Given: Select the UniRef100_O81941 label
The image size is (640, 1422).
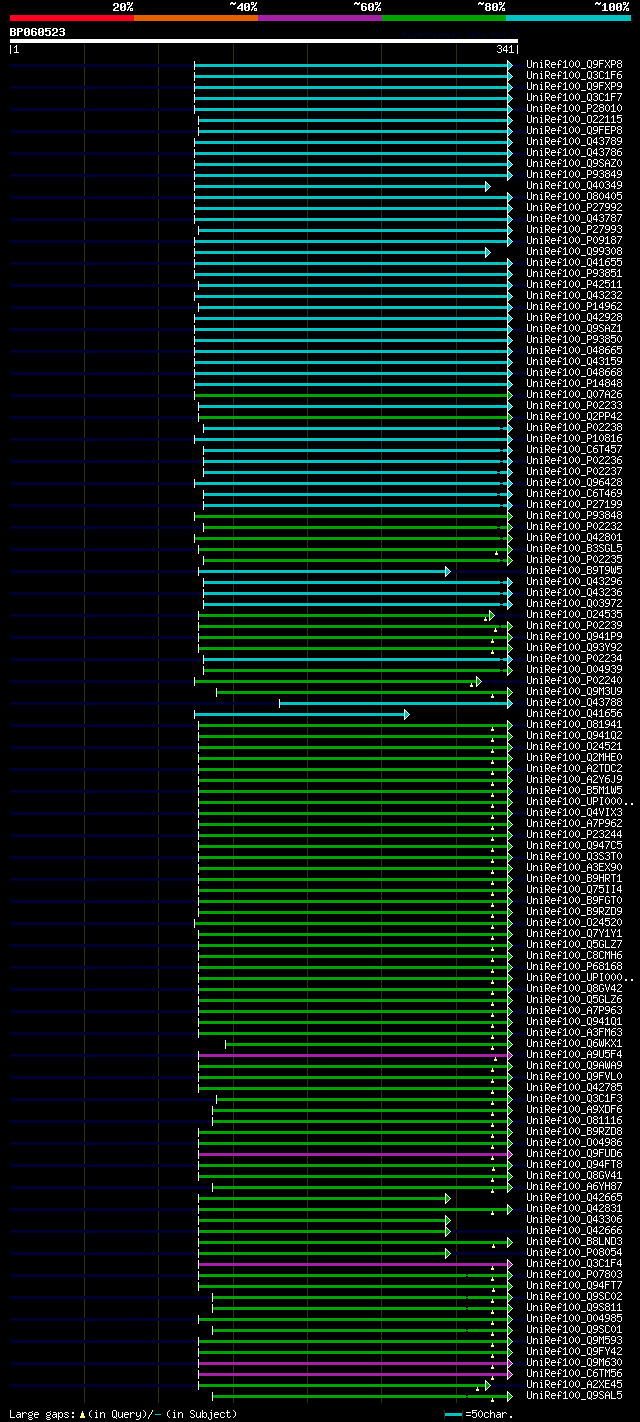Looking at the screenshot, I should [x=574, y=725].
